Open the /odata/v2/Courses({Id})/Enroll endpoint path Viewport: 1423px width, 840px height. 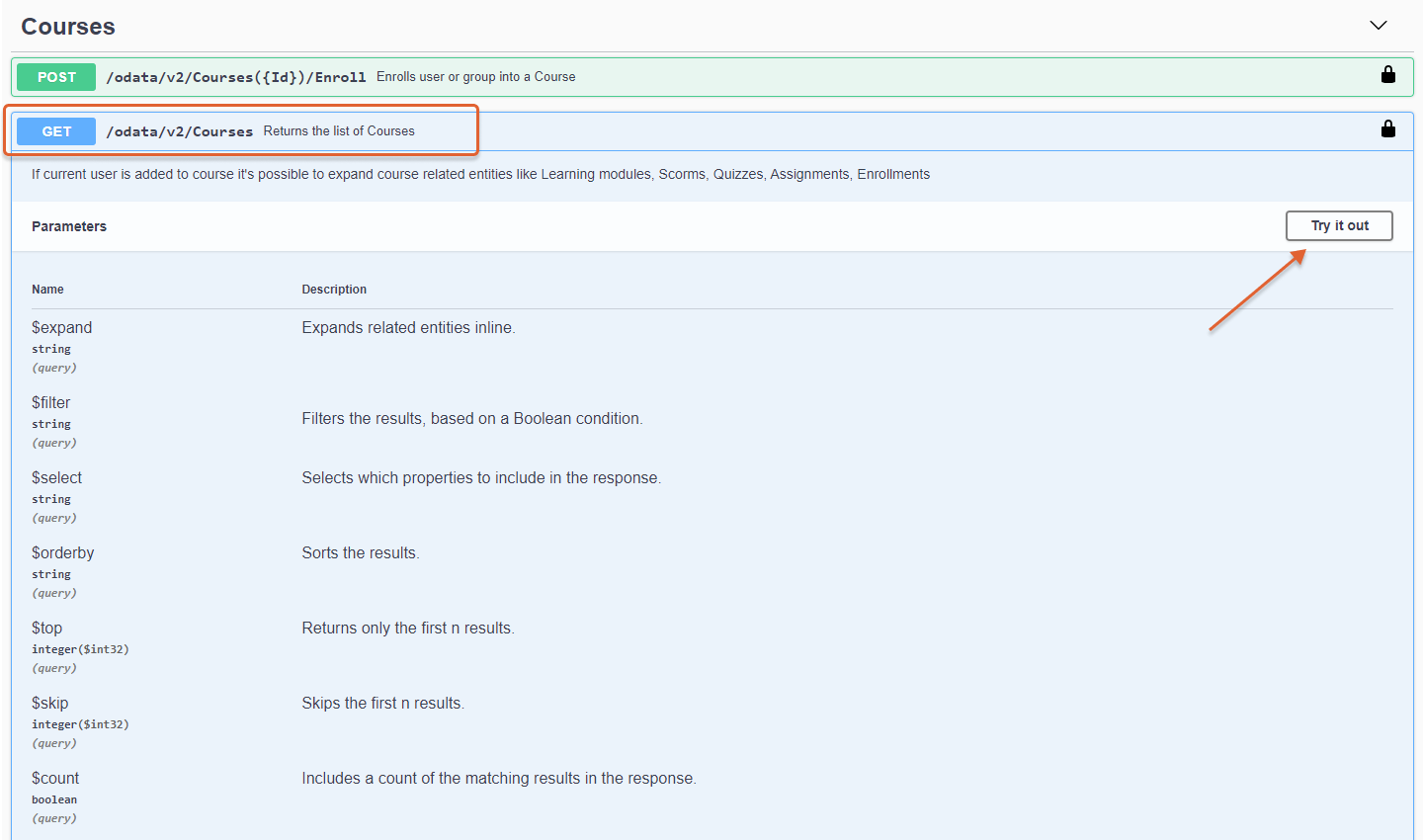[x=235, y=77]
